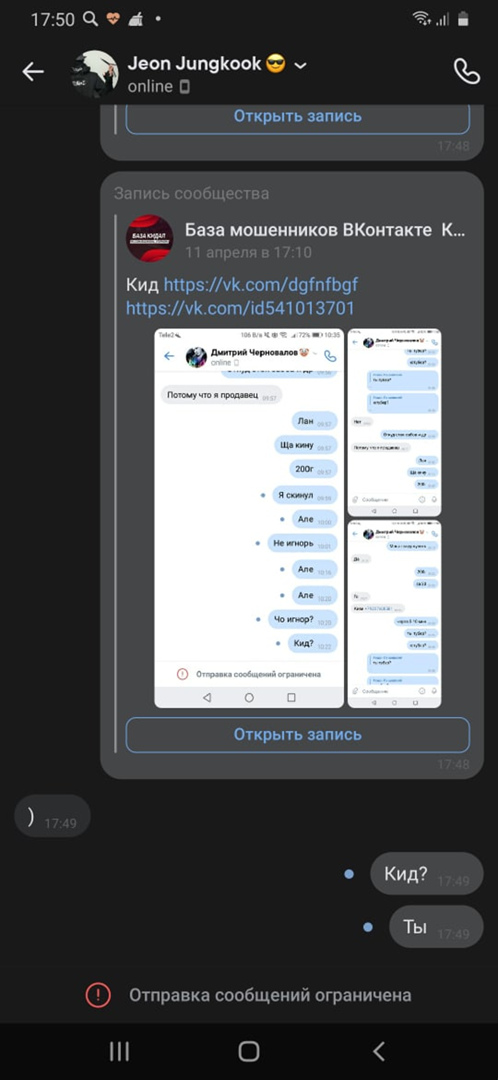Tap the incoming message bubble with parenthesis
This screenshot has width=498, height=1080.
52,816
